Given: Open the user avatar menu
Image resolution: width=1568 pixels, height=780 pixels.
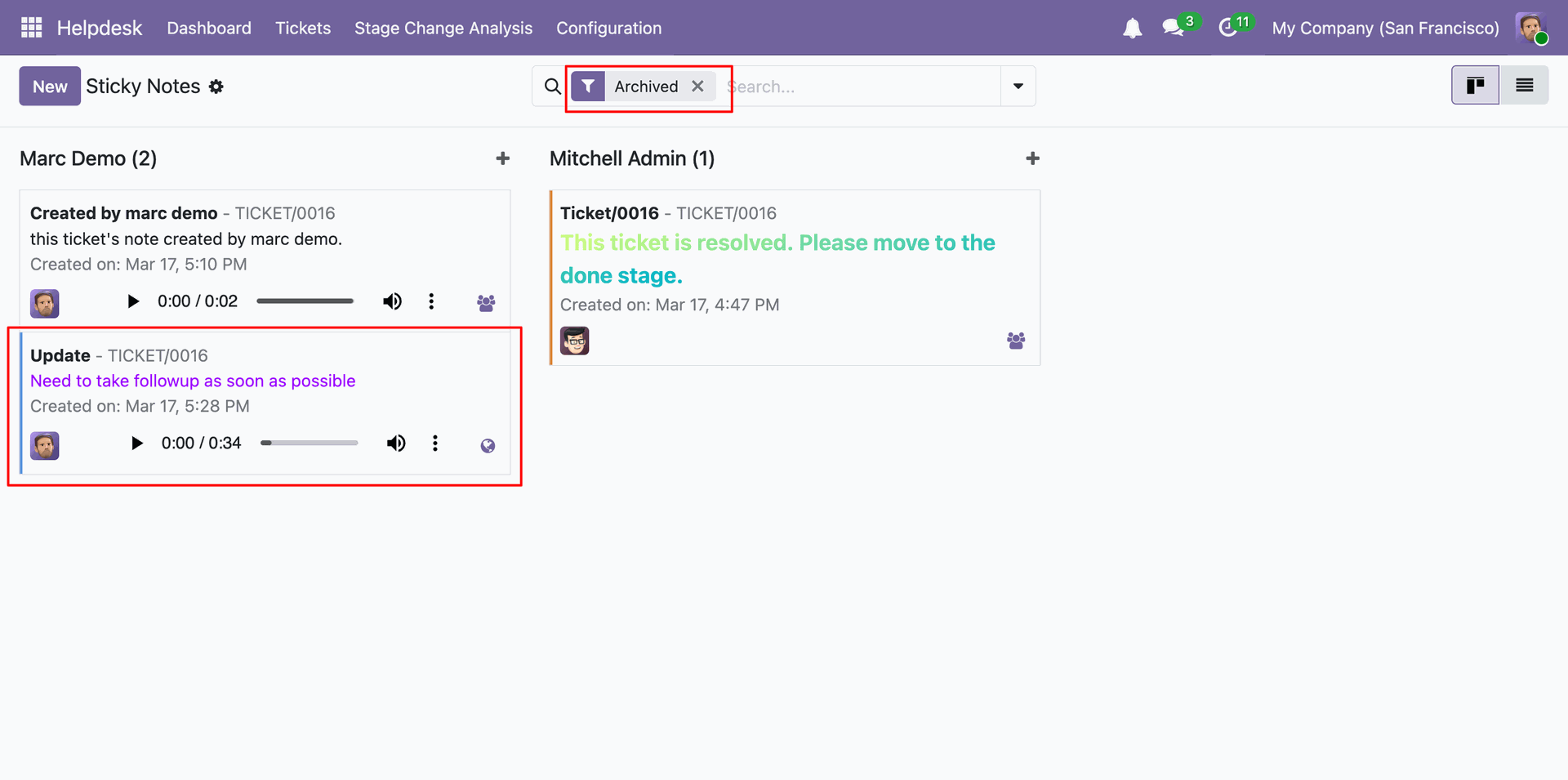Looking at the screenshot, I should click(x=1531, y=28).
